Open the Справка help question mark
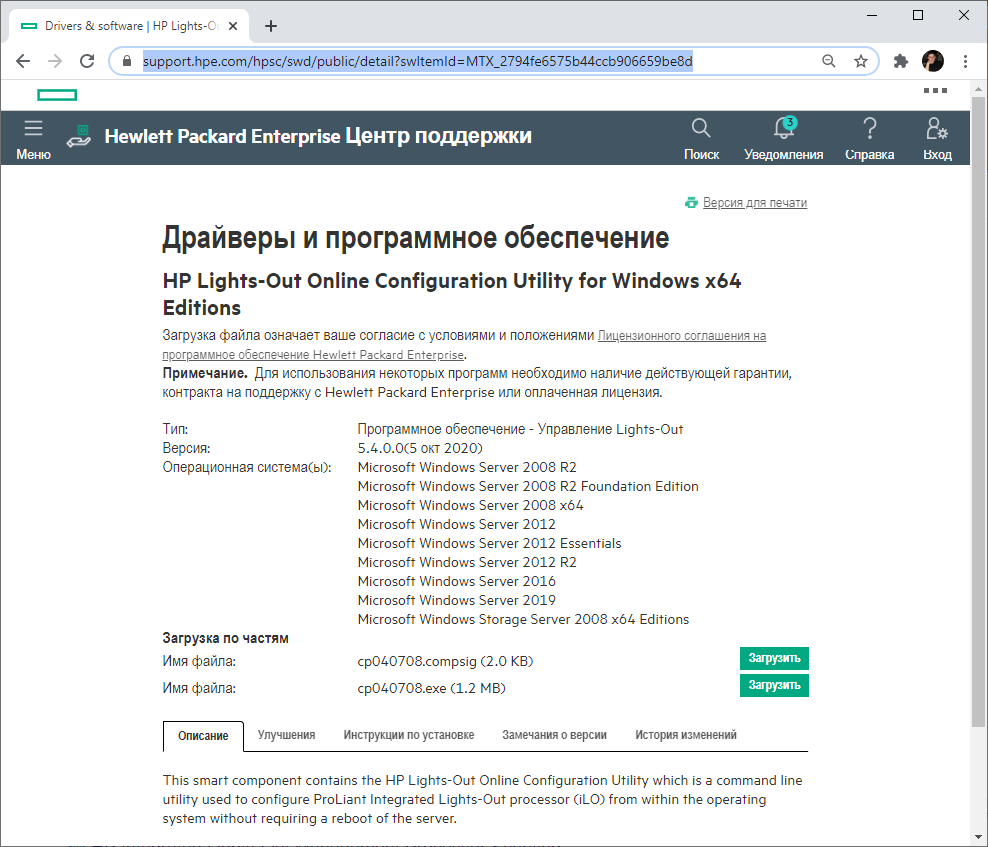Screen dimensions: 988x847 pyautogui.click(x=870, y=139)
